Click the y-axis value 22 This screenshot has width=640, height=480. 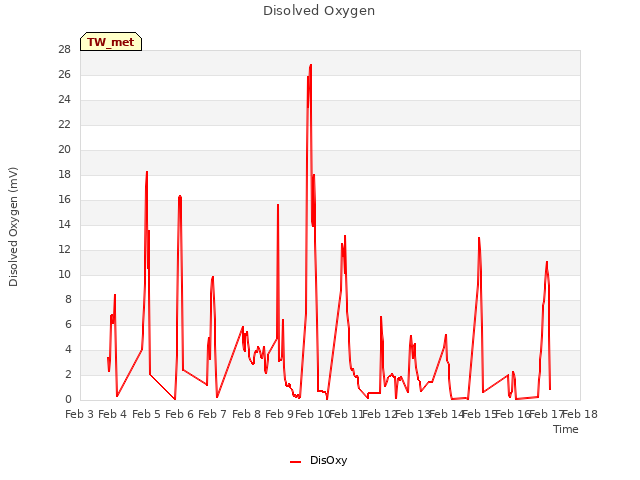(64, 124)
